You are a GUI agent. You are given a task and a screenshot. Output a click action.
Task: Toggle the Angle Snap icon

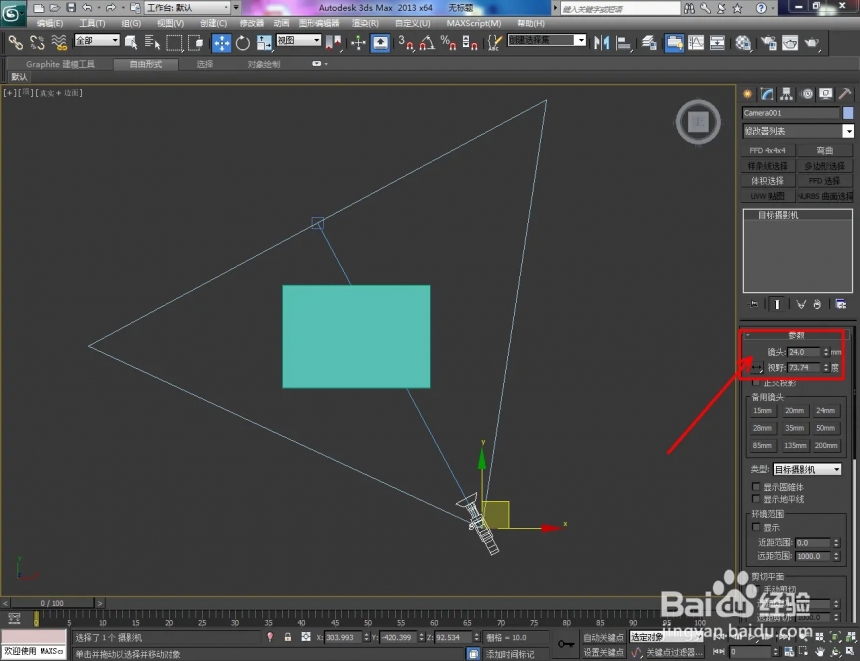427,42
